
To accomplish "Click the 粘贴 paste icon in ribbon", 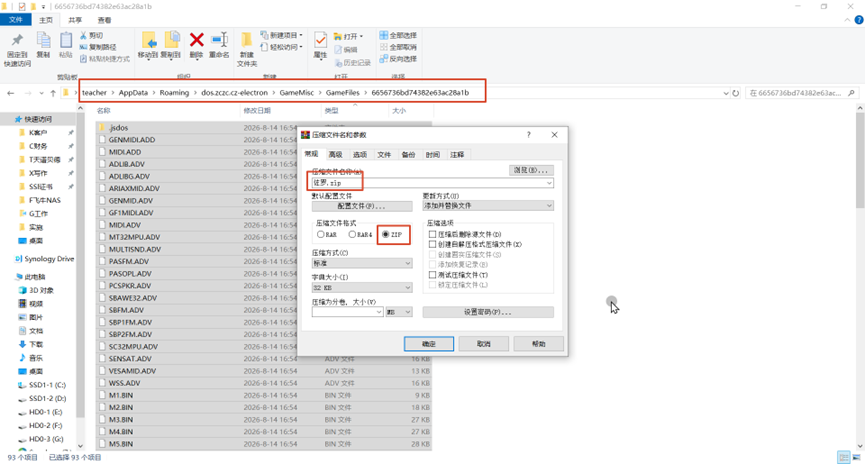I will tap(66, 40).
